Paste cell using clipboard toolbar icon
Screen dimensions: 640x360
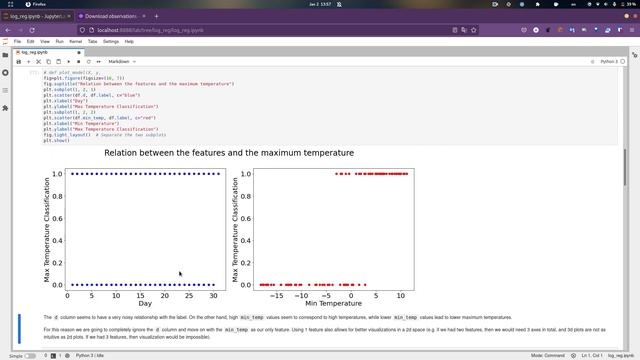pos(58,62)
